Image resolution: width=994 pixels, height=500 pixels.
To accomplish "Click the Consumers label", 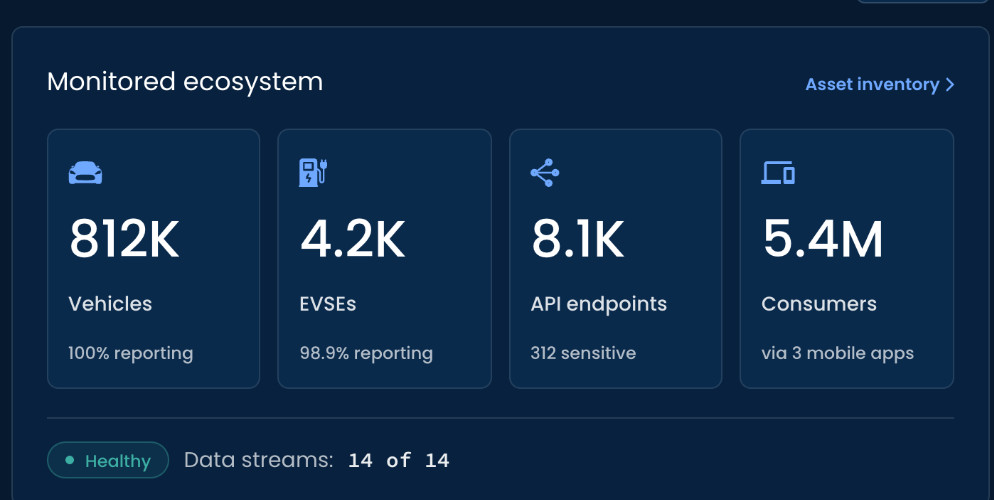I will pos(819,304).
